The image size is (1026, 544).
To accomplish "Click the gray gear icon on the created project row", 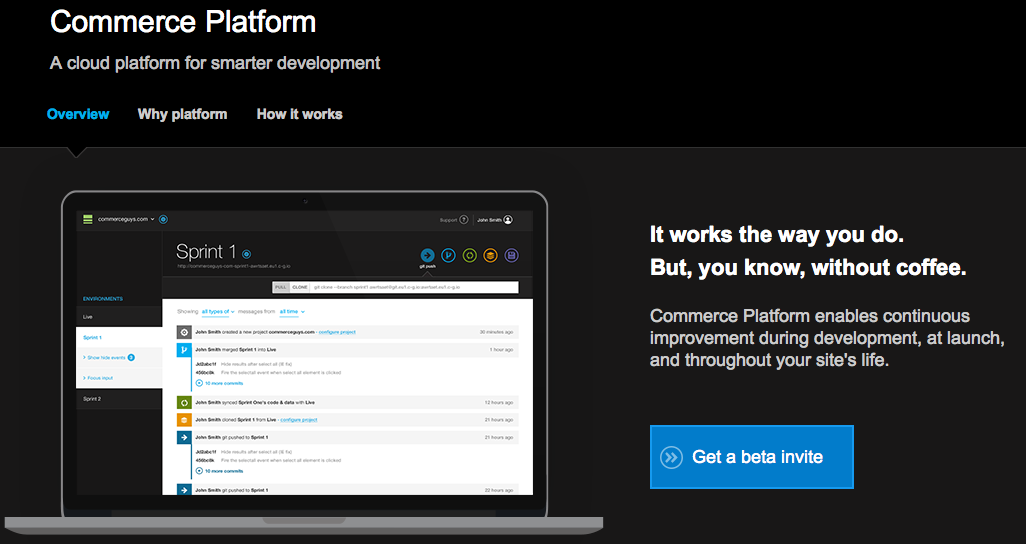I will pos(184,333).
